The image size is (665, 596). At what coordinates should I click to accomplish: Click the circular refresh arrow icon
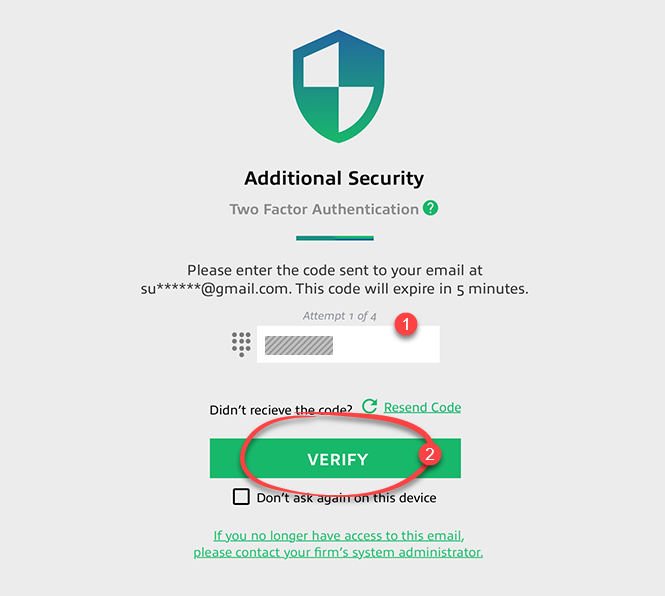coord(370,406)
